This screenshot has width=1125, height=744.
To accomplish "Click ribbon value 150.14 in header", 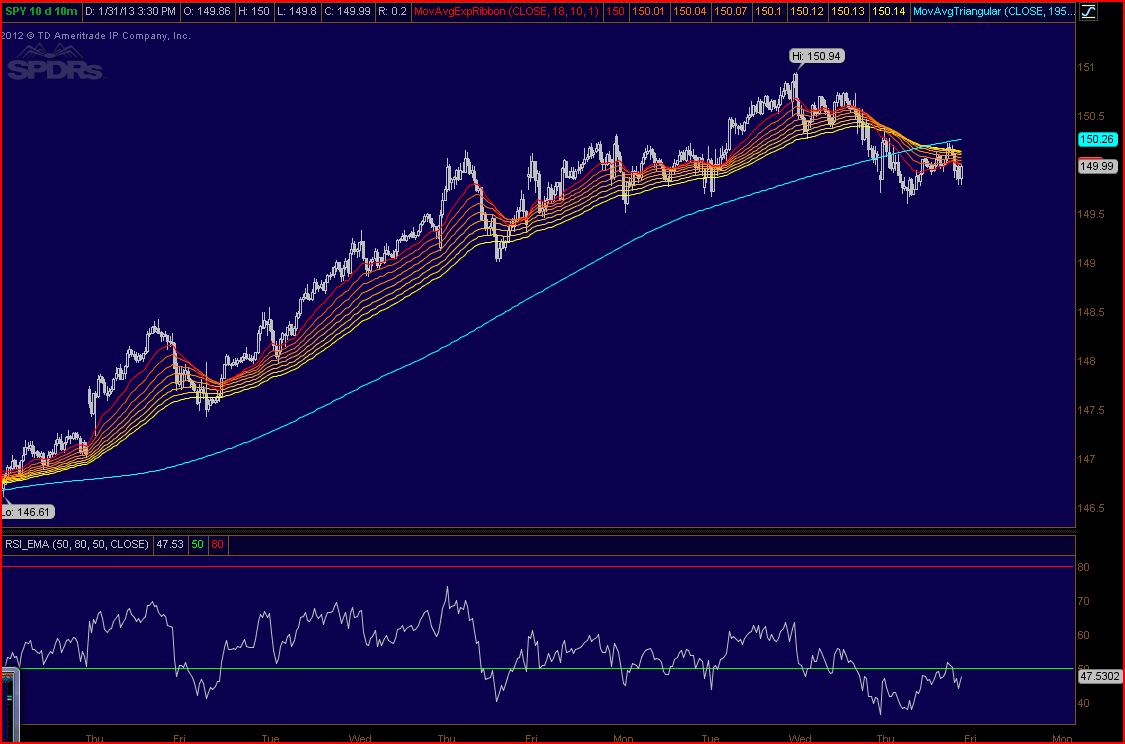I will 888,11.
